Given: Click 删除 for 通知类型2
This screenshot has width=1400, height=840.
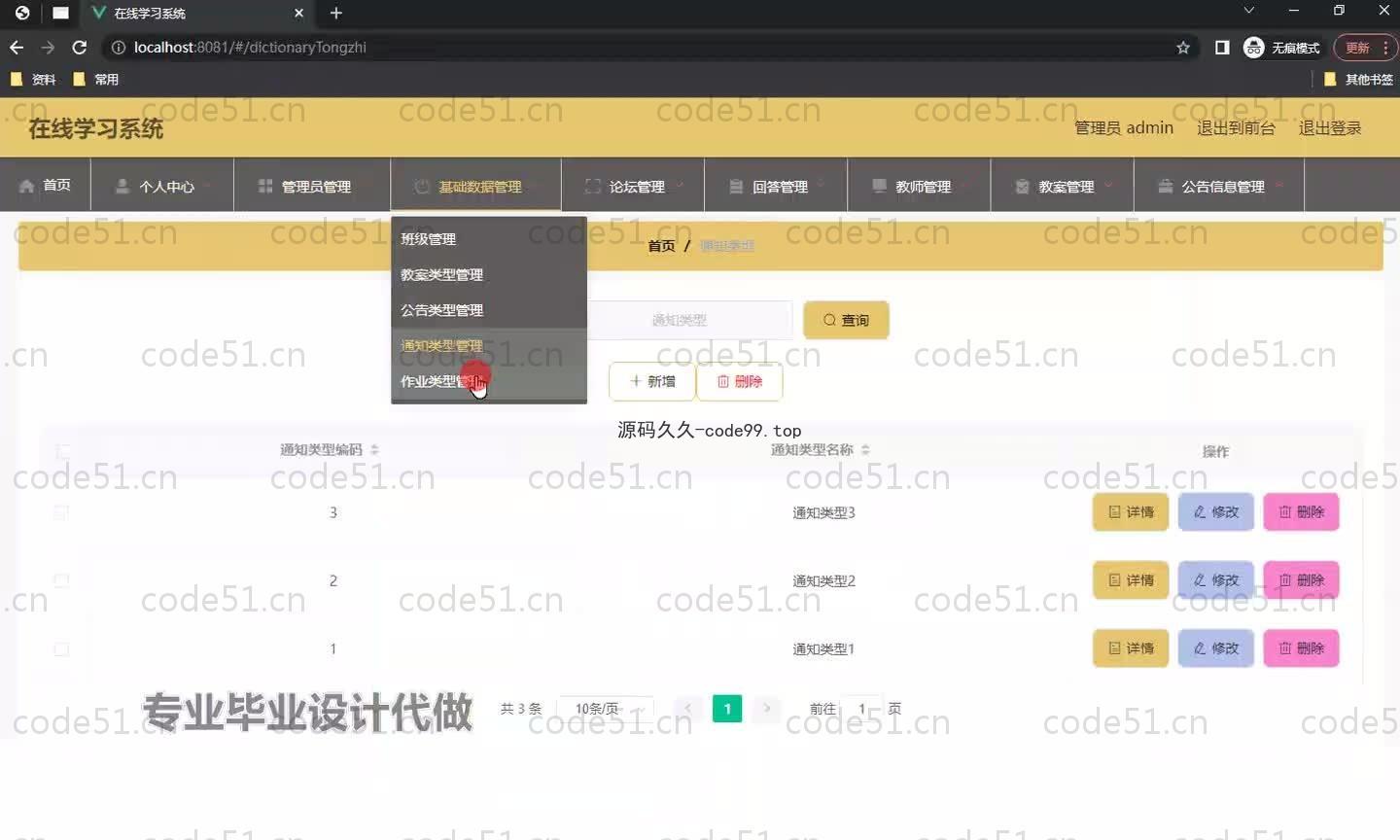Looking at the screenshot, I should [1301, 580].
